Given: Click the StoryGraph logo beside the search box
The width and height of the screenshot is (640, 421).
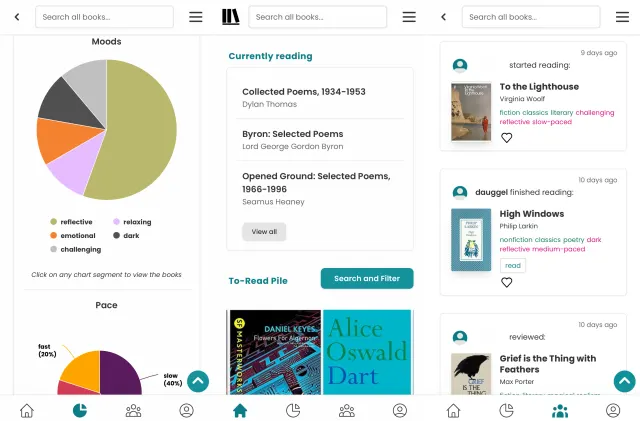Looking at the screenshot, I should pyautogui.click(x=231, y=17).
